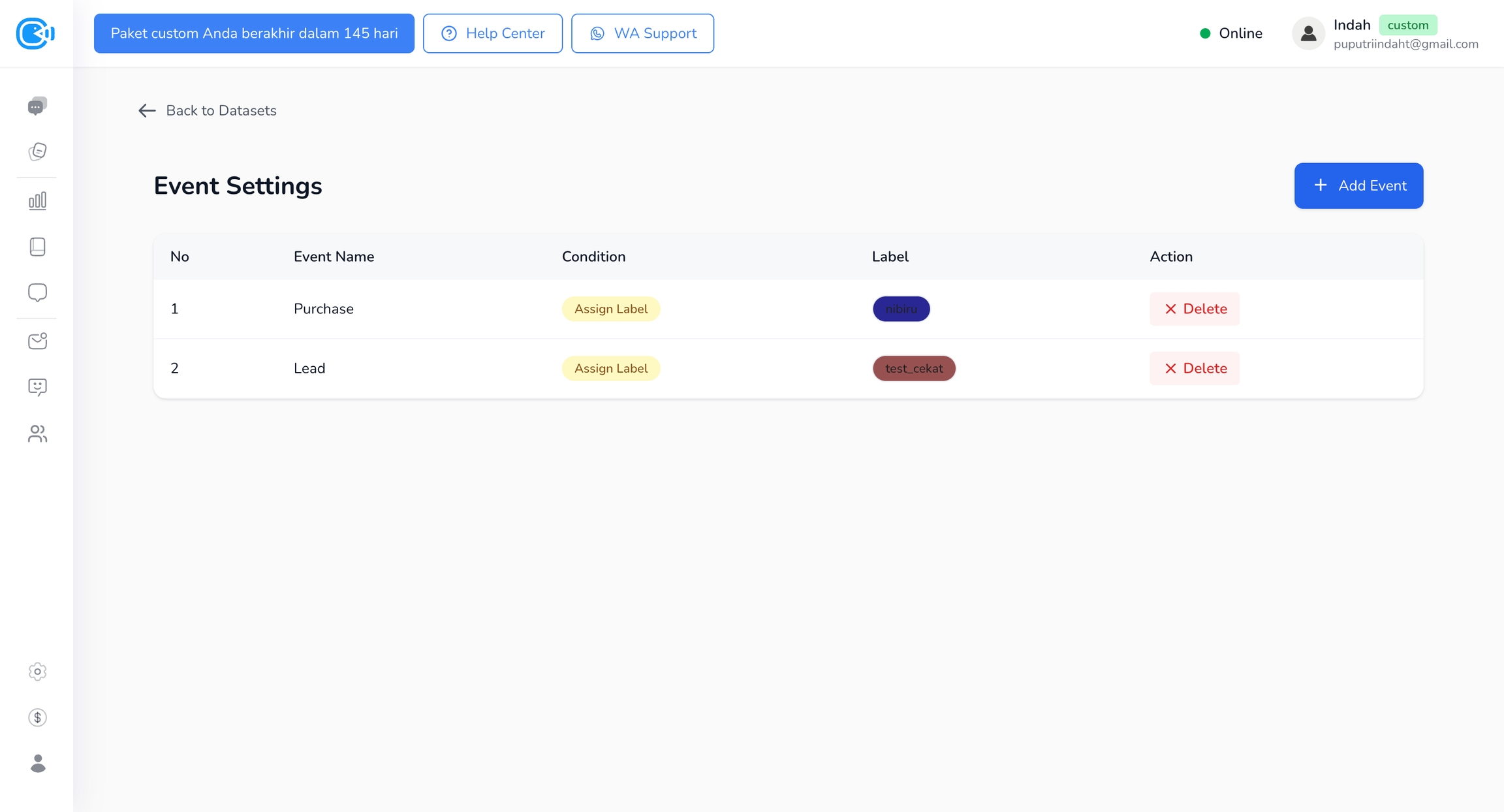Viewport: 1504px width, 812px height.
Task: Open the contacts people sidebar icon
Action: (37, 433)
